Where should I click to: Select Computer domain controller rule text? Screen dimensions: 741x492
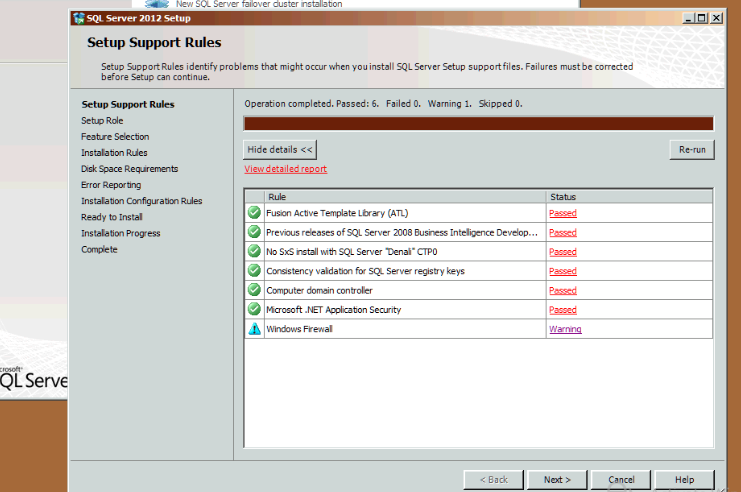(x=319, y=291)
